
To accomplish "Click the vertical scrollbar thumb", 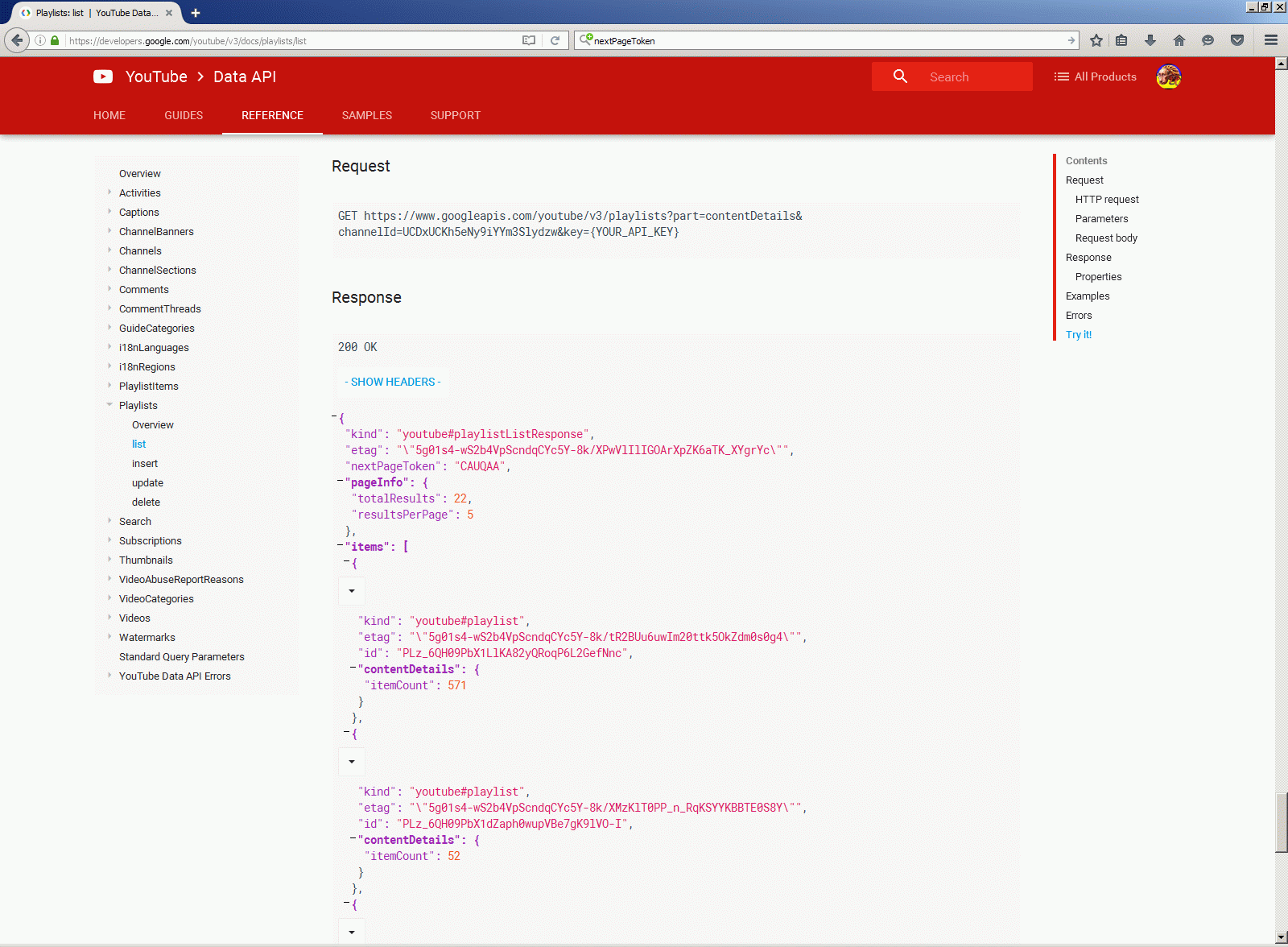I will [x=1282, y=823].
